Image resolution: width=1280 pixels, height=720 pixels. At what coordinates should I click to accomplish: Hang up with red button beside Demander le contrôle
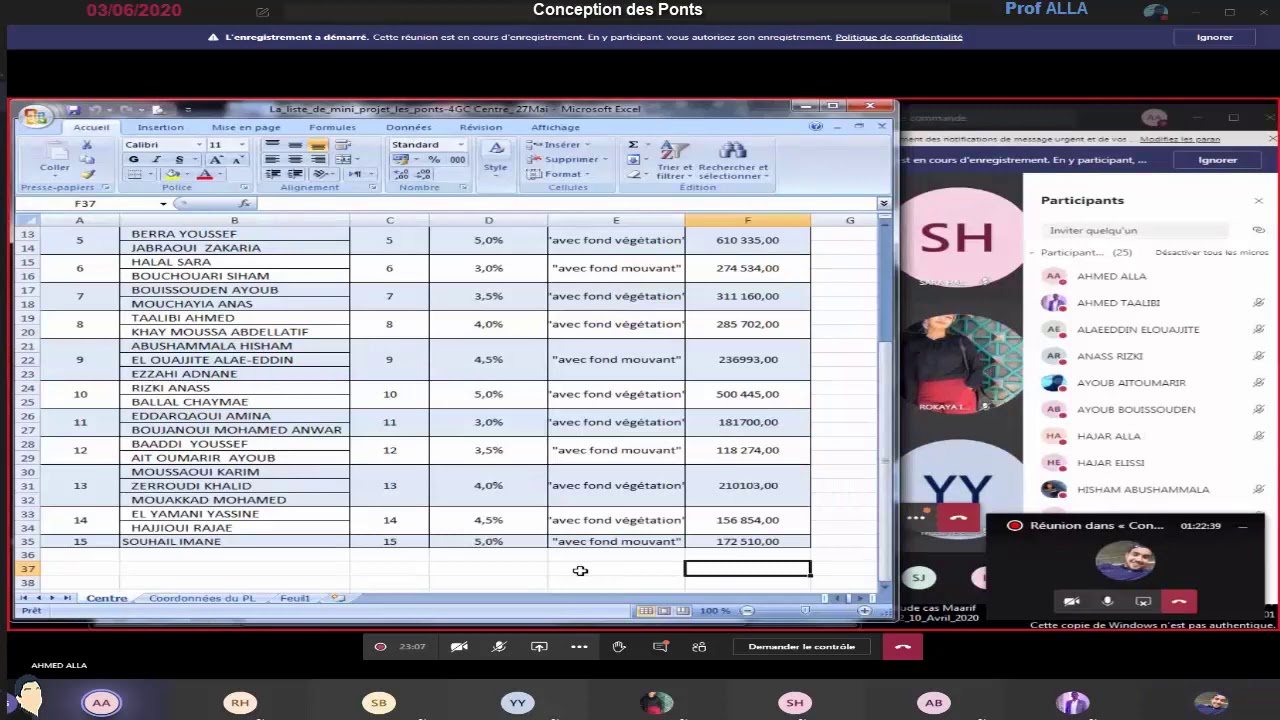click(903, 647)
